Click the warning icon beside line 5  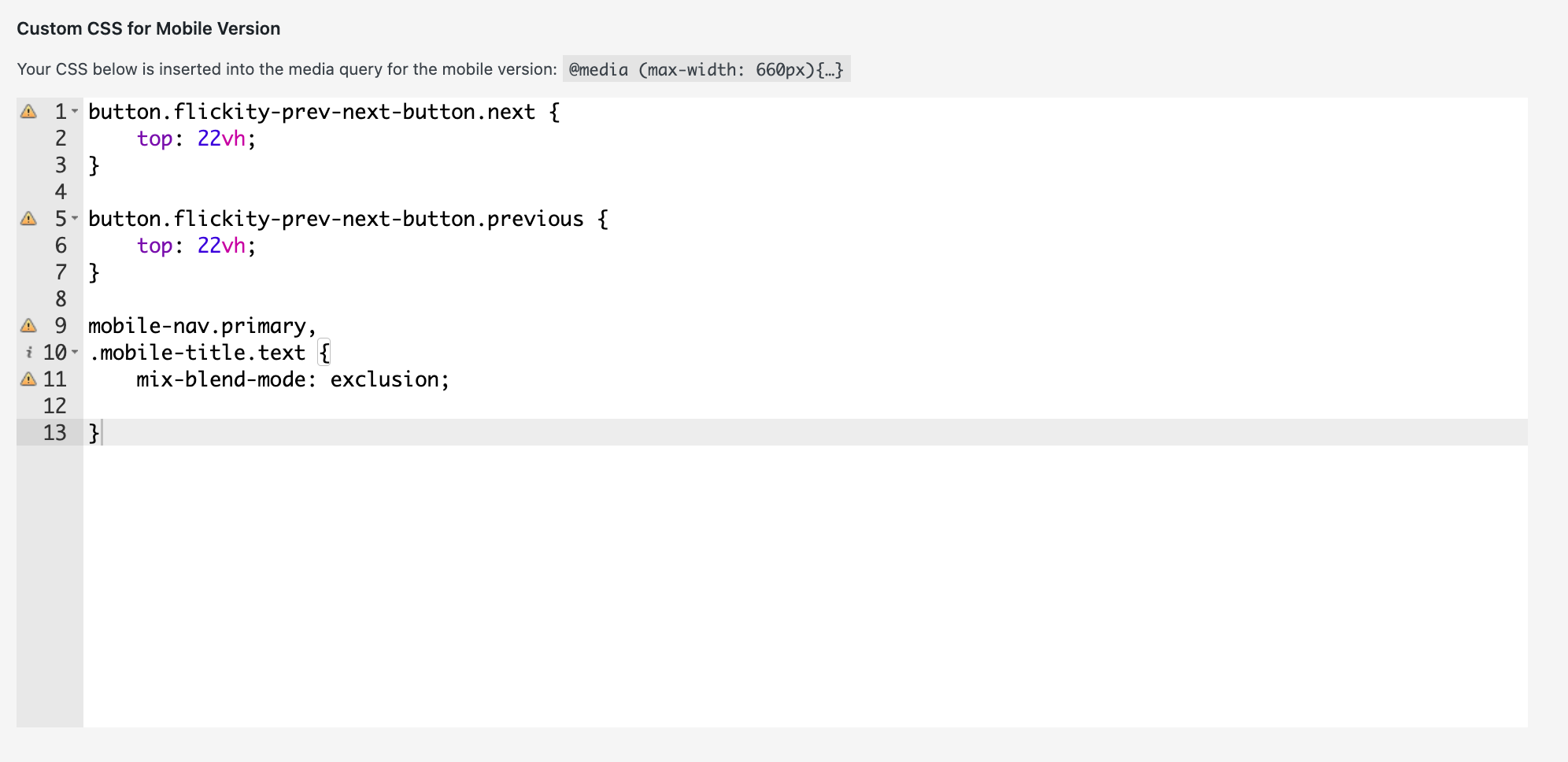coord(29,218)
